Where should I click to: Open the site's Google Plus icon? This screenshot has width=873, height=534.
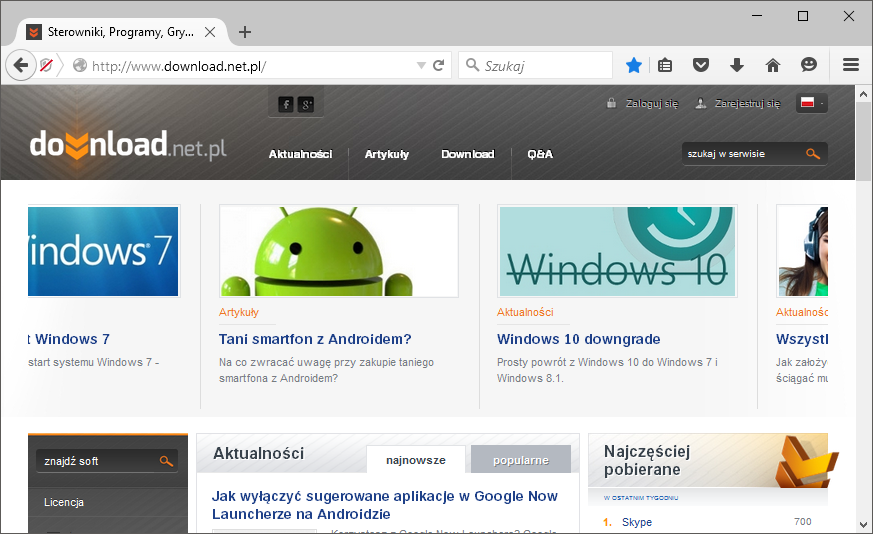tap(306, 104)
